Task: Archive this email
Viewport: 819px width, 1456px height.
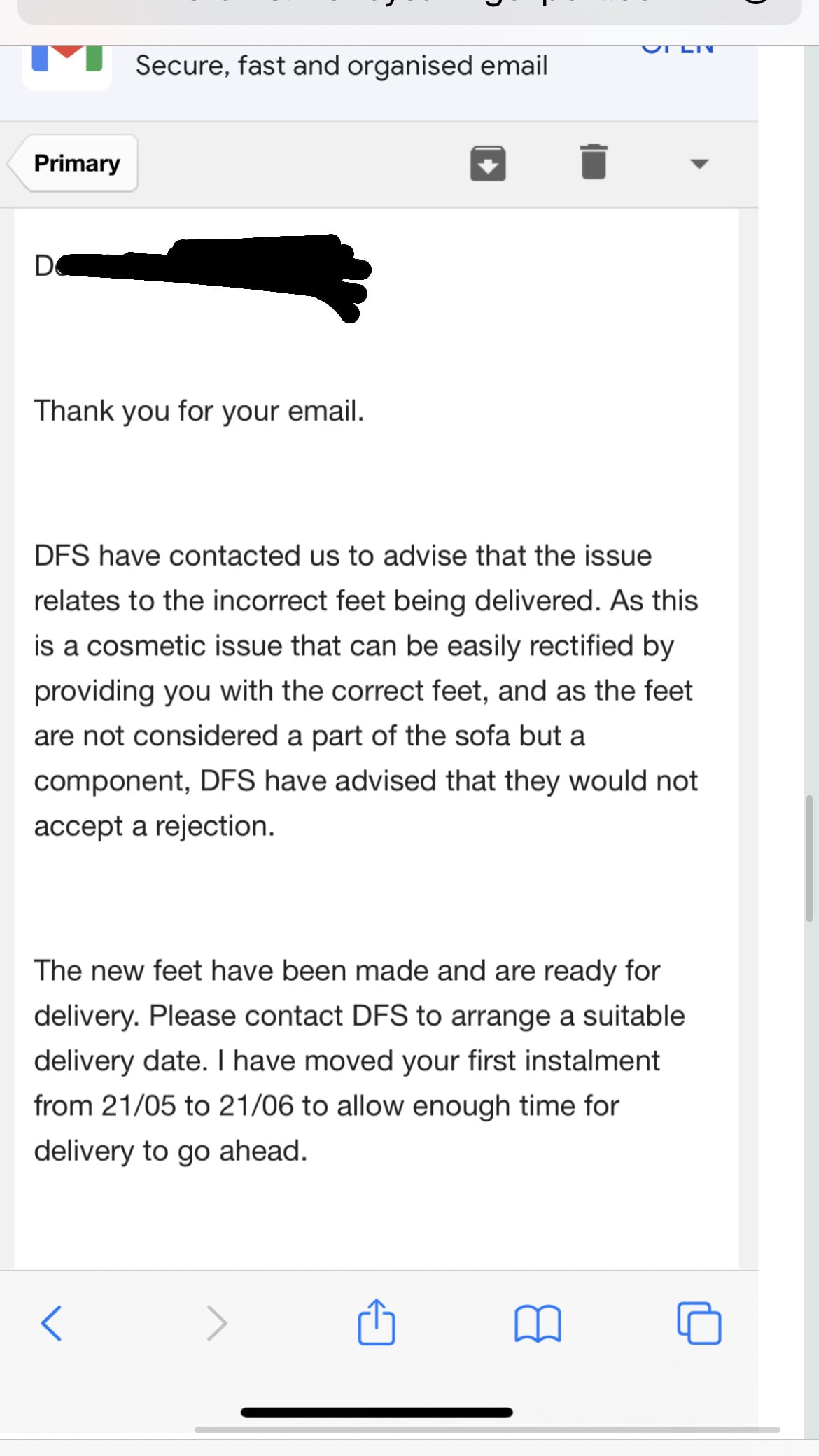Action: 488,163
